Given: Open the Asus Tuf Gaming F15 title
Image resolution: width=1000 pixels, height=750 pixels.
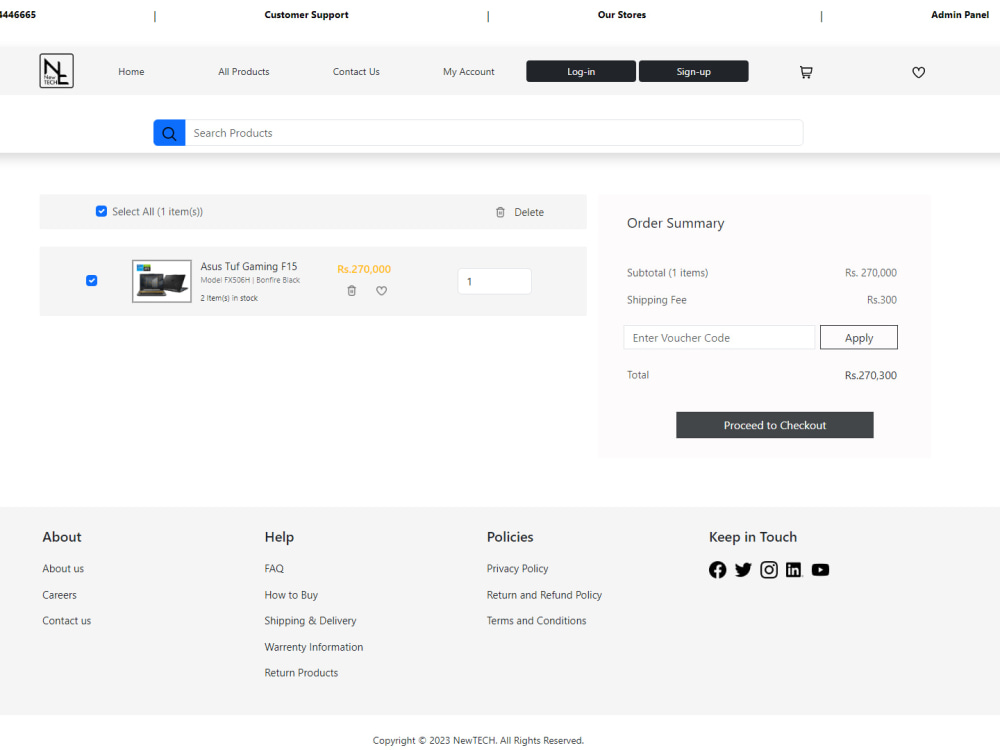Looking at the screenshot, I should click(x=249, y=267).
